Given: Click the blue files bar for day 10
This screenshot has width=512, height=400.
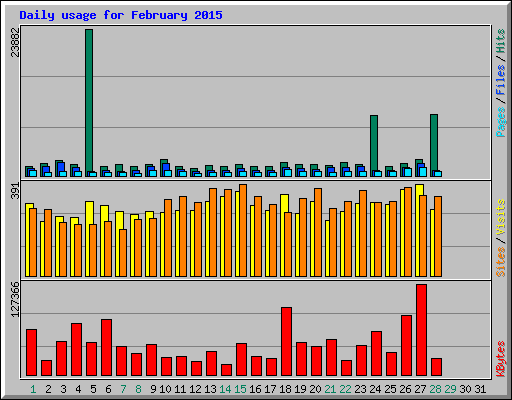Looking at the screenshot, I should (166, 167).
